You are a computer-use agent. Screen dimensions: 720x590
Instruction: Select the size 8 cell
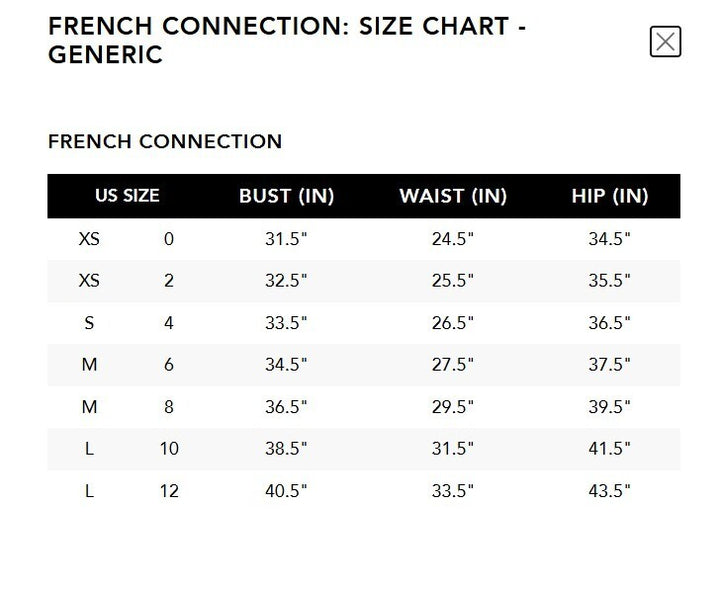point(169,407)
